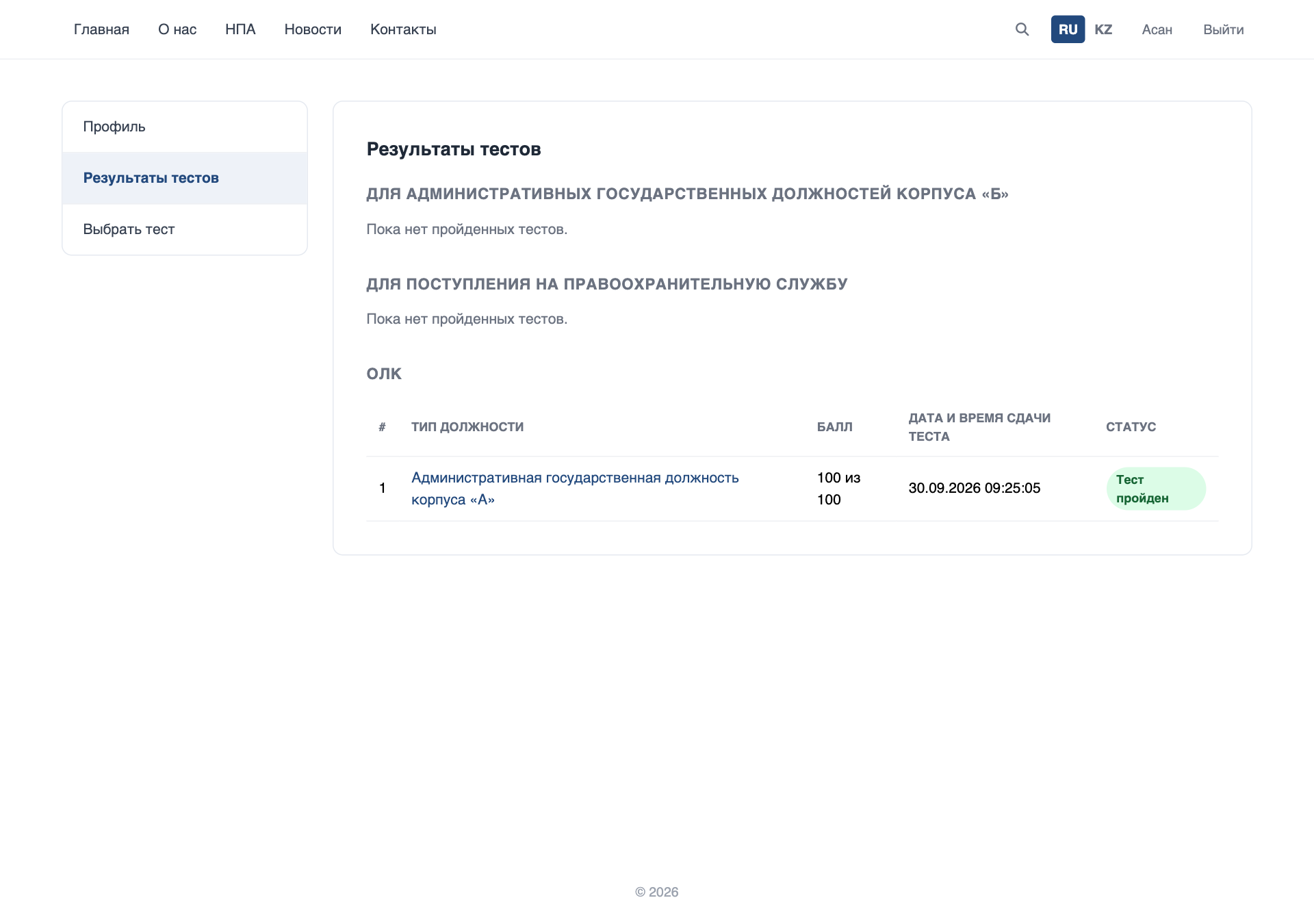The image size is (1314, 924).
Task: Select Результаты тестов sidebar item
Action: click(x=185, y=178)
